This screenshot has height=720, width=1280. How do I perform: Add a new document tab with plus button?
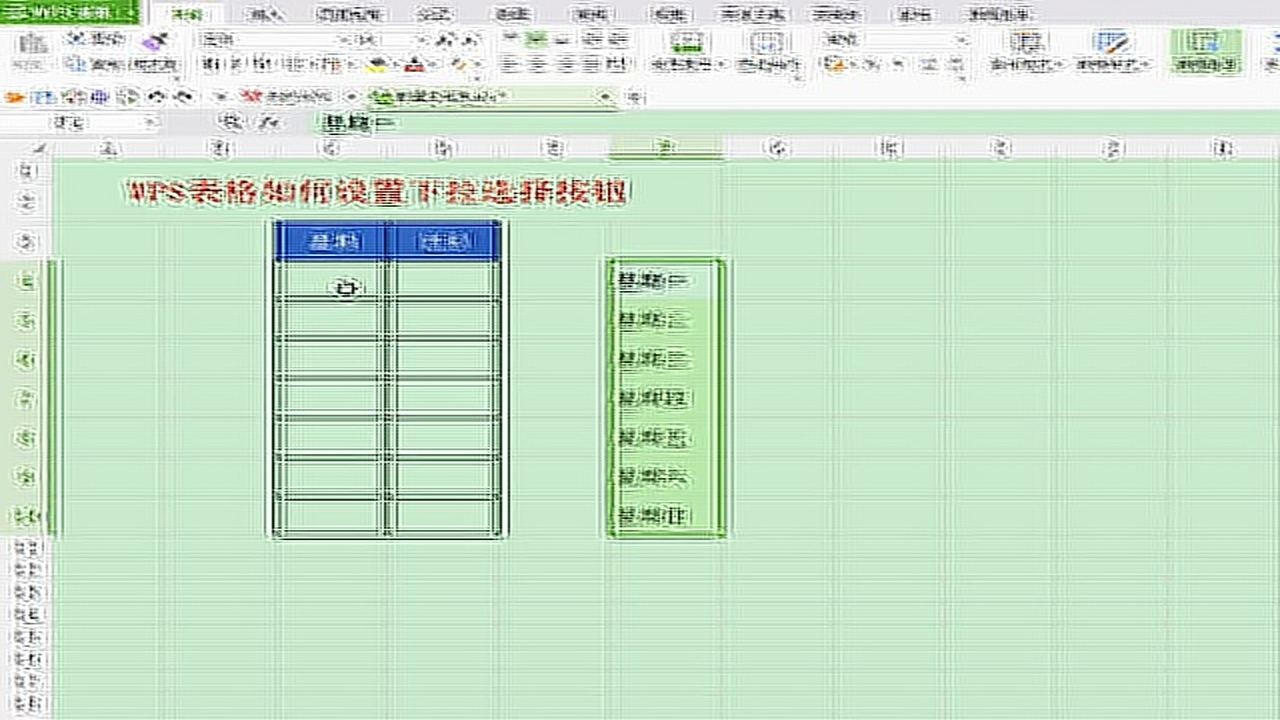[637, 97]
